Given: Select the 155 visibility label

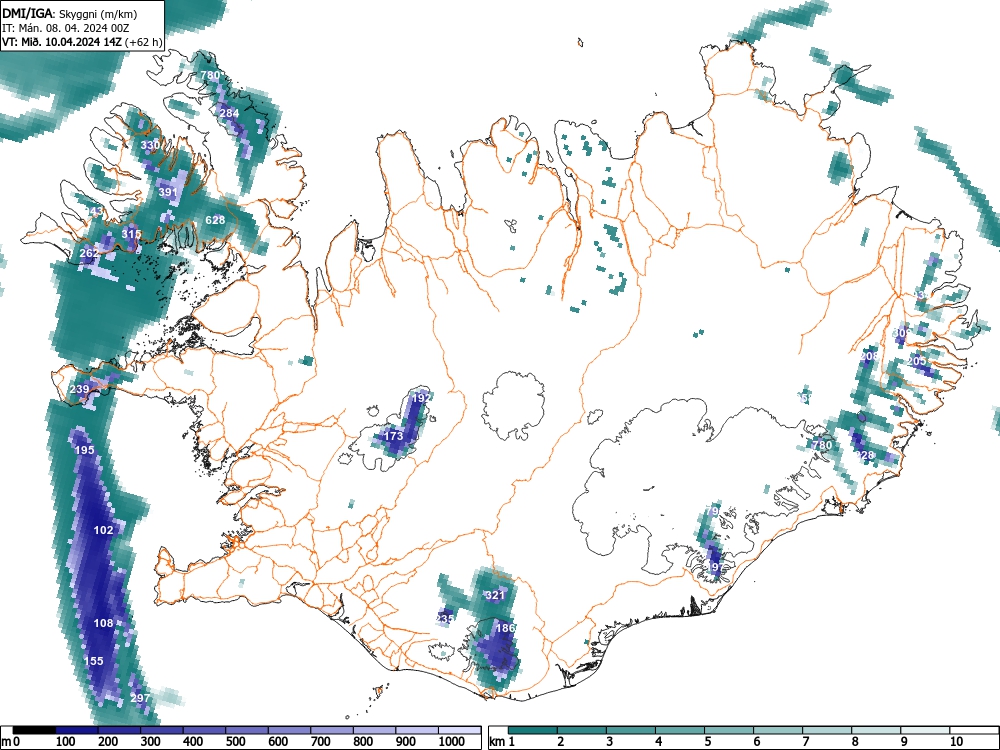Looking at the screenshot, I should 94,661.
